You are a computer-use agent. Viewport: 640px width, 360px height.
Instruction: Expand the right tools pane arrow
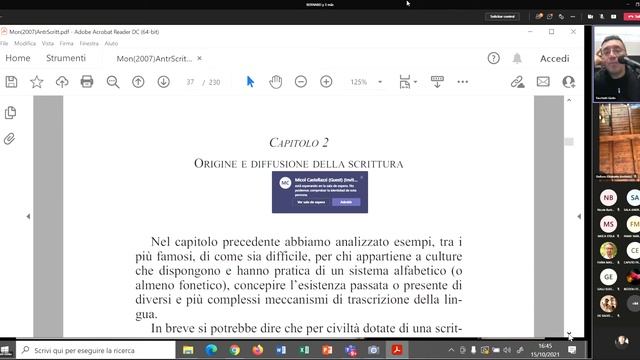579,216
